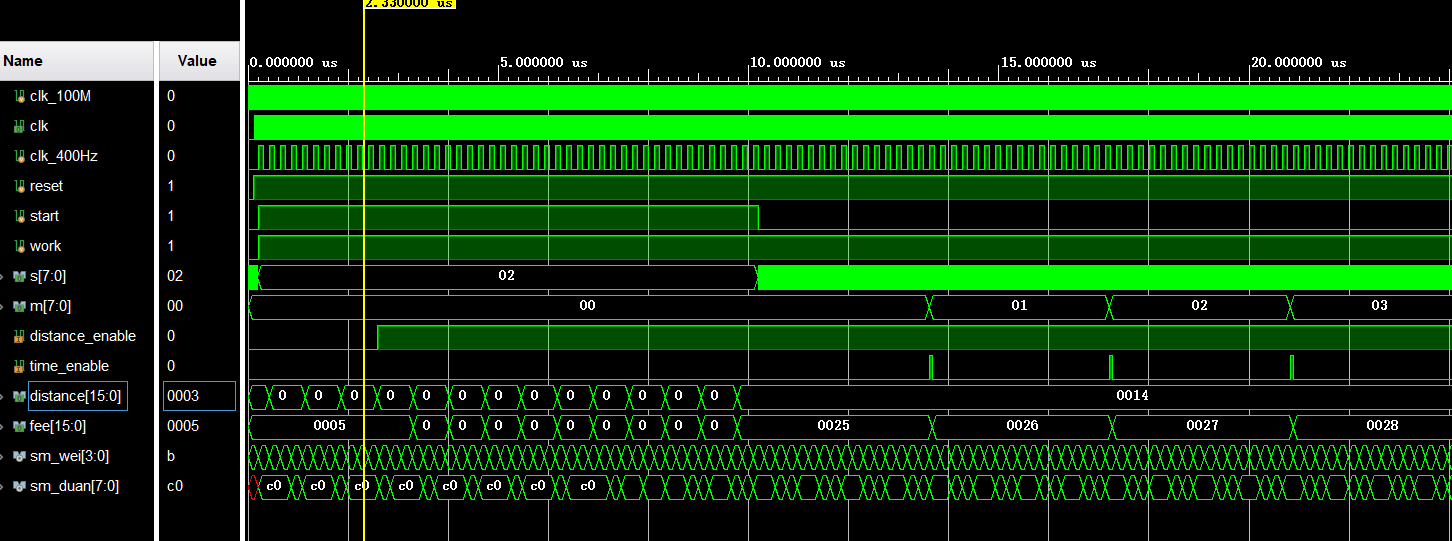Expand the s[7:0] bus
This screenshot has height=541, width=1452.
click(3, 276)
